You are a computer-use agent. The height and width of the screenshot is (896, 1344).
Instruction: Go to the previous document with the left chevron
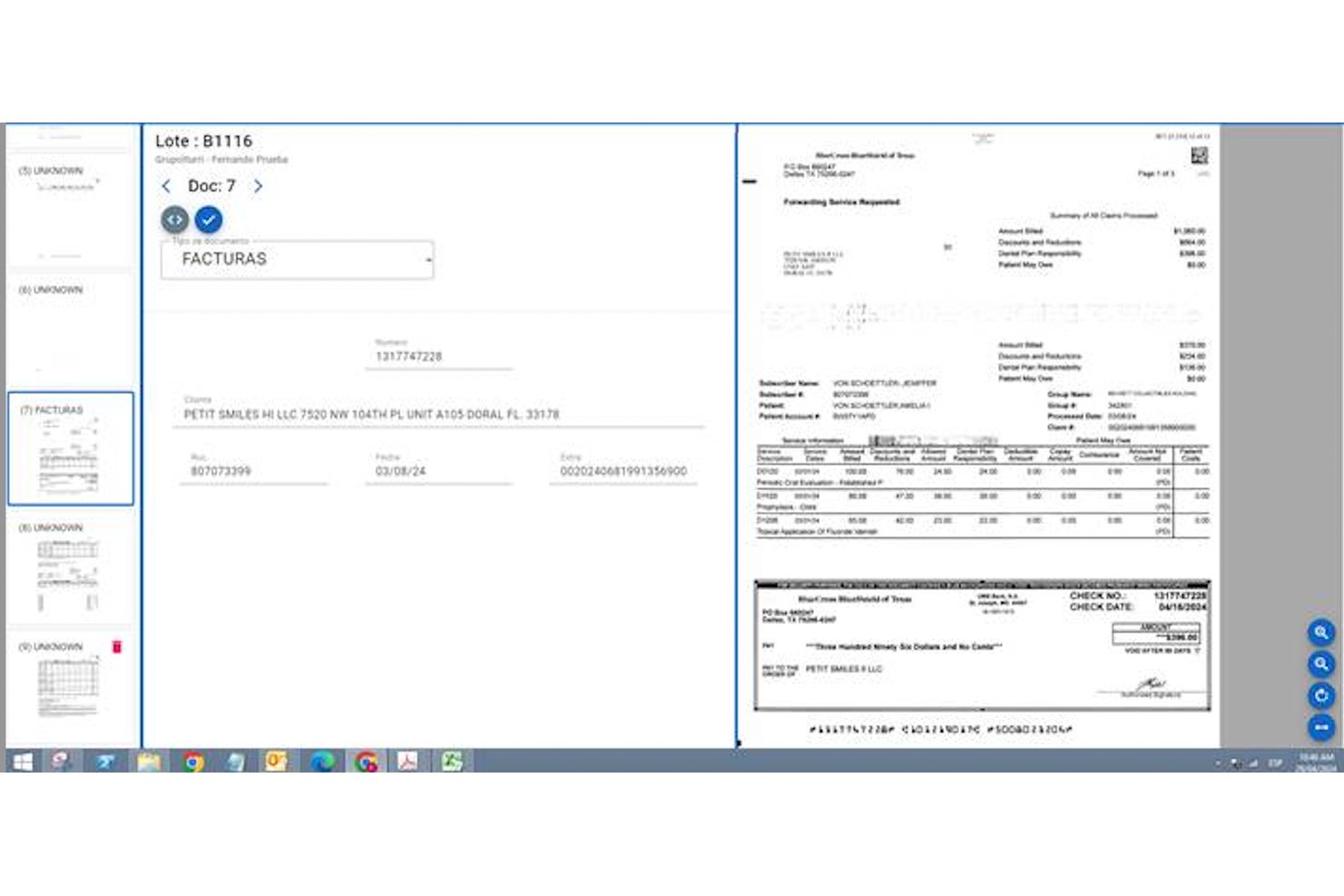tap(166, 186)
